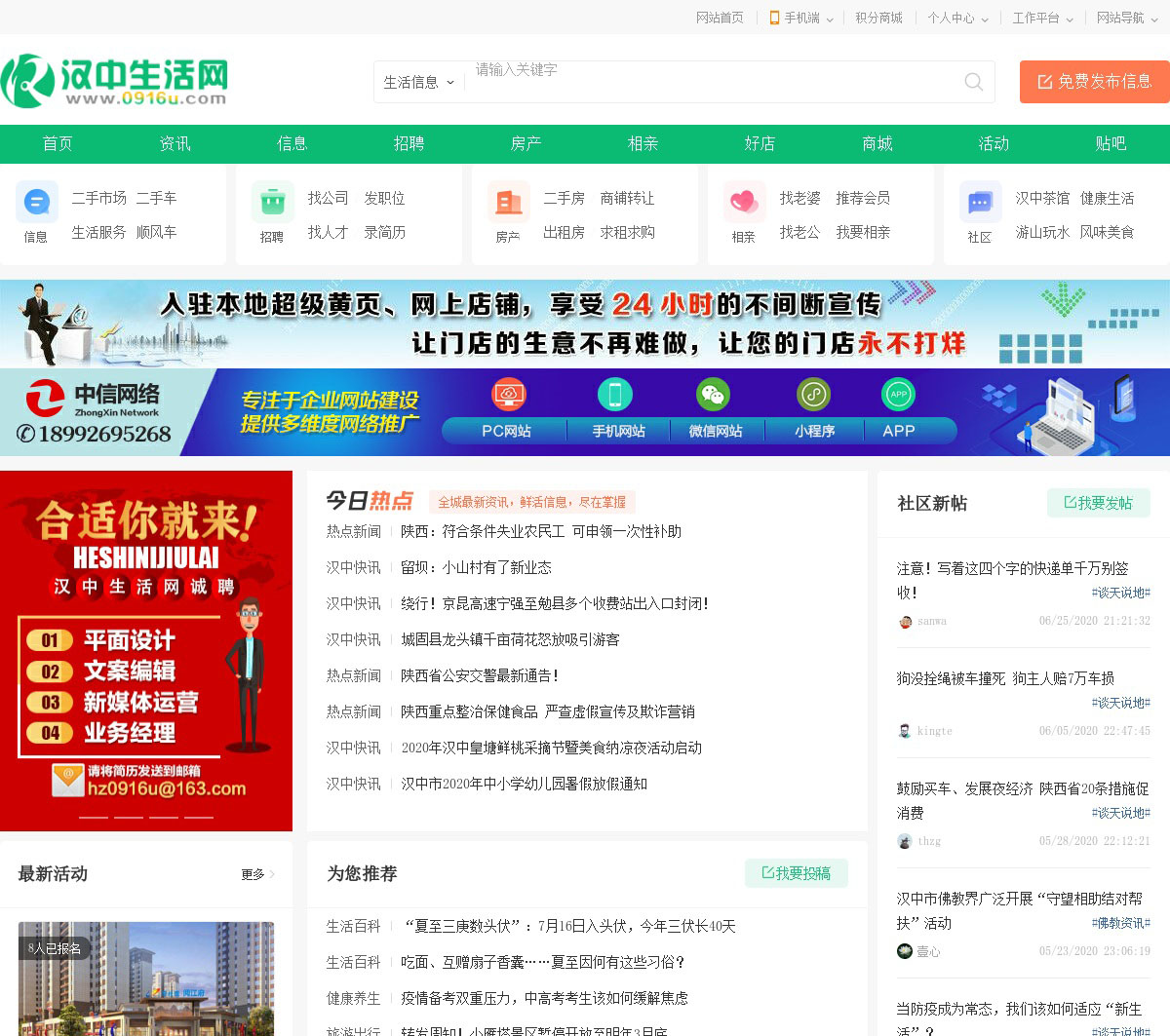Click the blue 信息 category icon
Image resolution: width=1170 pixels, height=1036 pixels.
pos(36,203)
